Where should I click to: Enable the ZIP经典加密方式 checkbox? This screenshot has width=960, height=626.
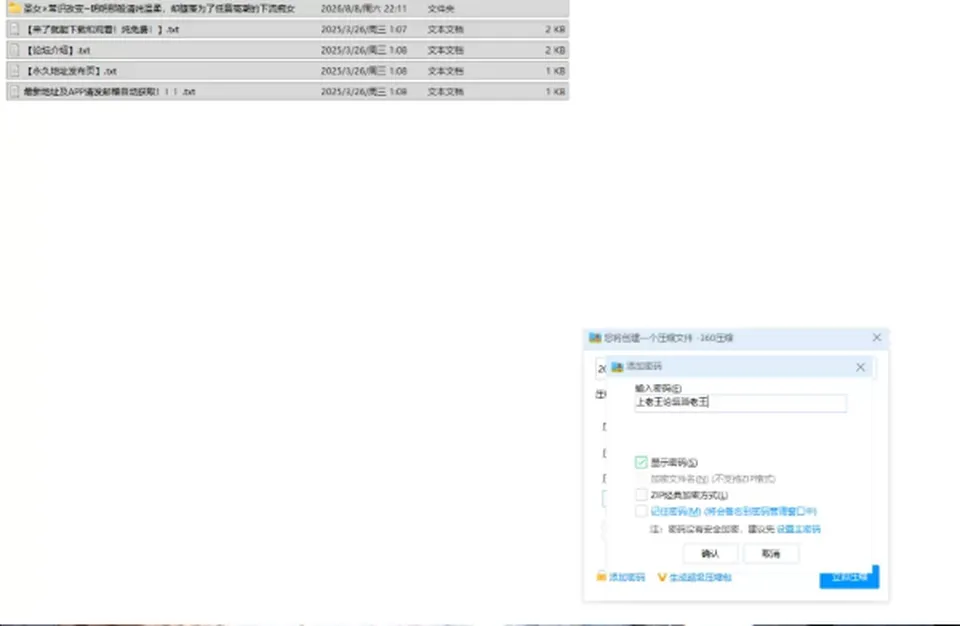pyautogui.click(x=641, y=495)
